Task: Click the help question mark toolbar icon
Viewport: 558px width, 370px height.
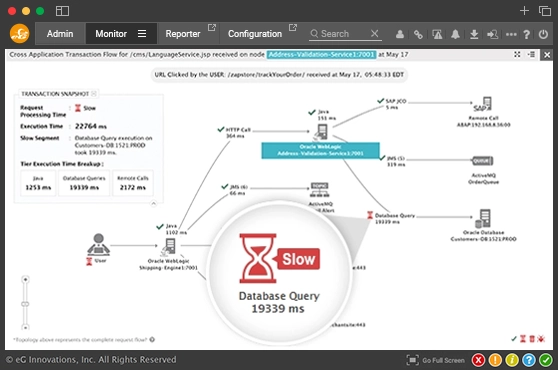Action: coord(527,35)
